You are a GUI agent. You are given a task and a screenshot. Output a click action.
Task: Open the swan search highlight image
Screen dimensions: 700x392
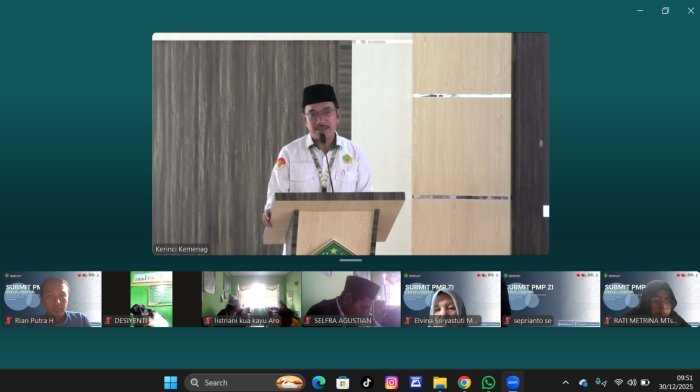pyautogui.click(x=289, y=383)
